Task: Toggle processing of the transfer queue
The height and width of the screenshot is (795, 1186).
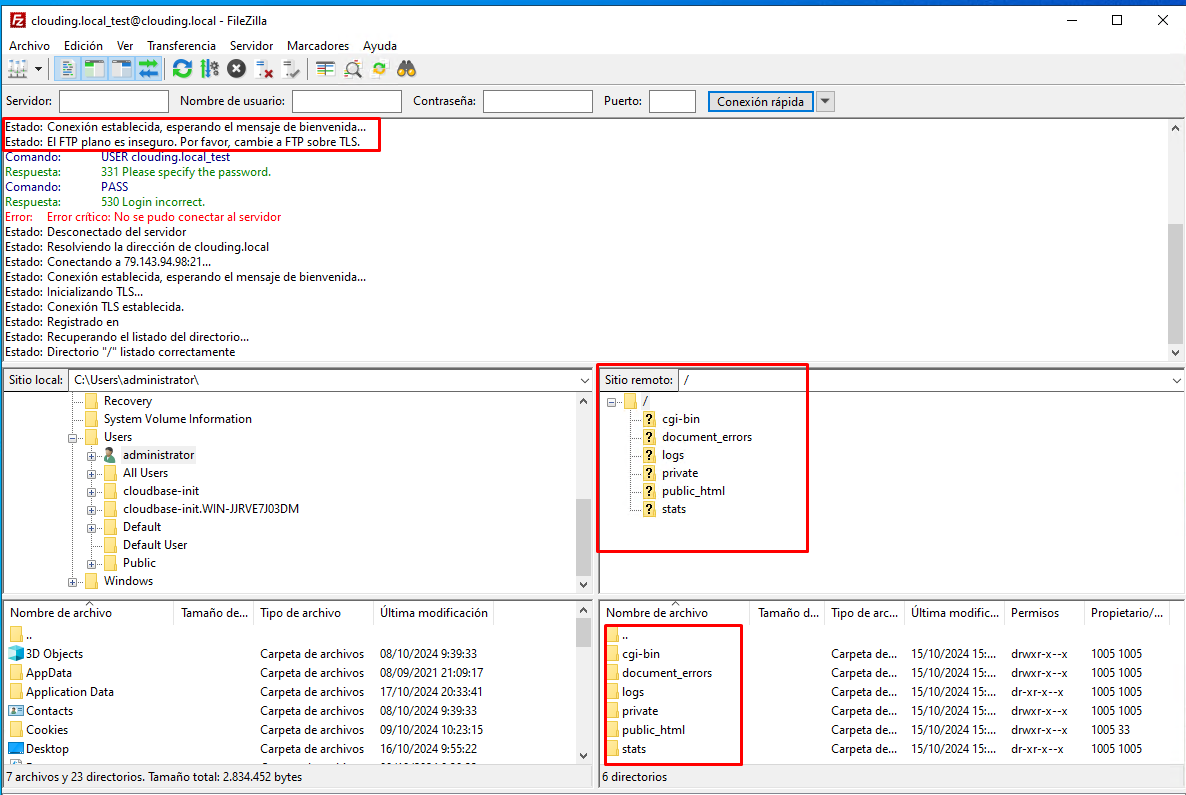Action: point(210,70)
